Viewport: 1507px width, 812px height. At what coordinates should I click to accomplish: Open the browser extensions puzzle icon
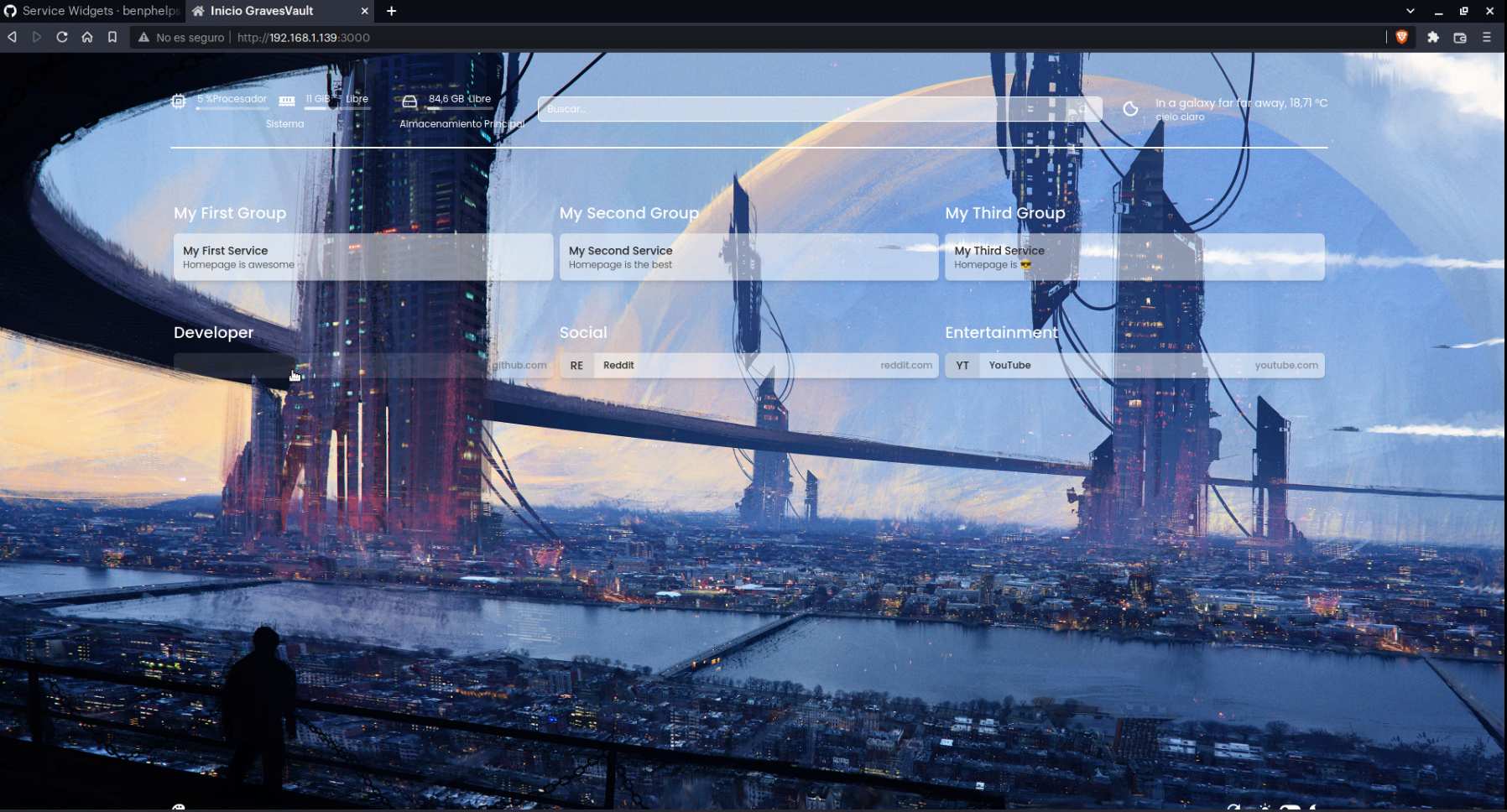coord(1433,37)
